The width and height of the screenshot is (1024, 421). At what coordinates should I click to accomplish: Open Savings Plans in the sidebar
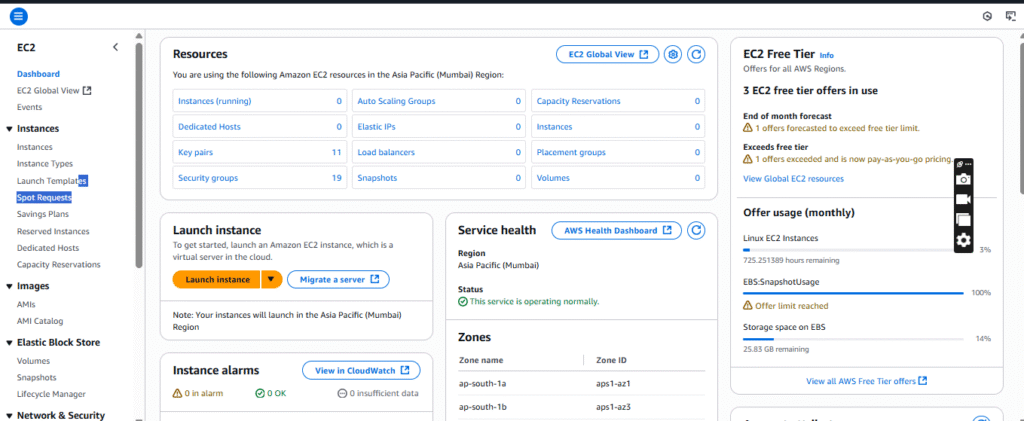pos(43,214)
